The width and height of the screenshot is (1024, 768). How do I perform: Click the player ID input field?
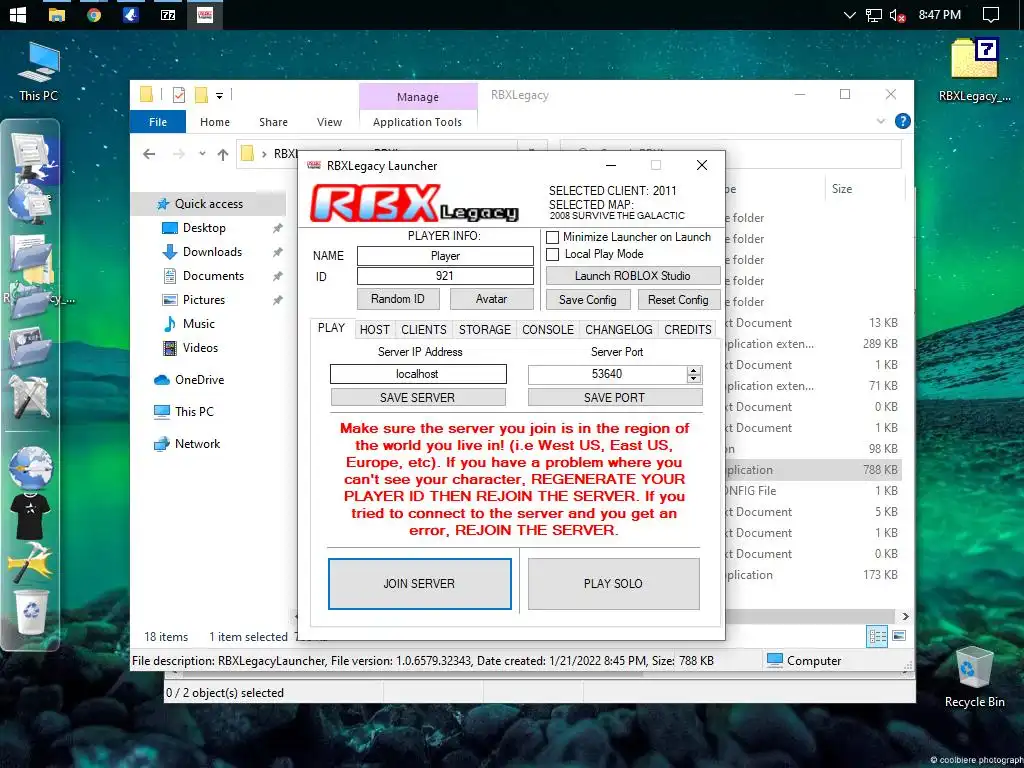pos(445,276)
